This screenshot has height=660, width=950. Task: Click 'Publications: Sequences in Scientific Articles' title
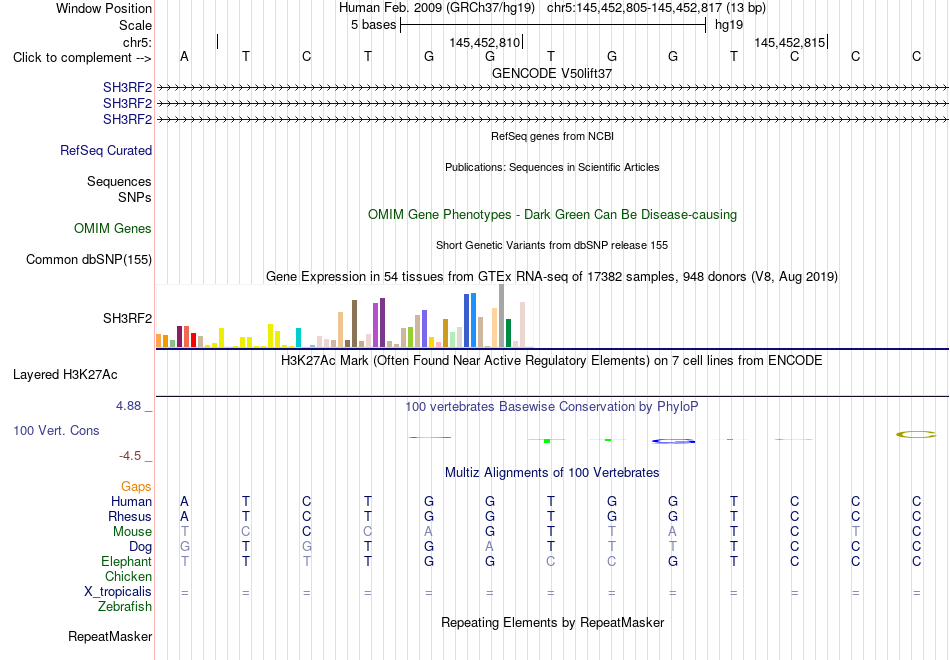(552, 167)
